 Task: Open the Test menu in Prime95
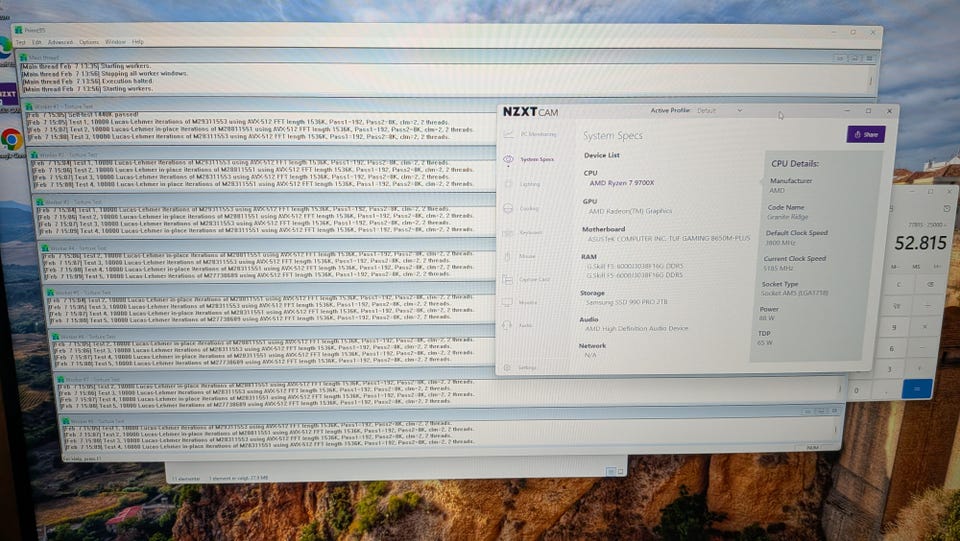21,42
